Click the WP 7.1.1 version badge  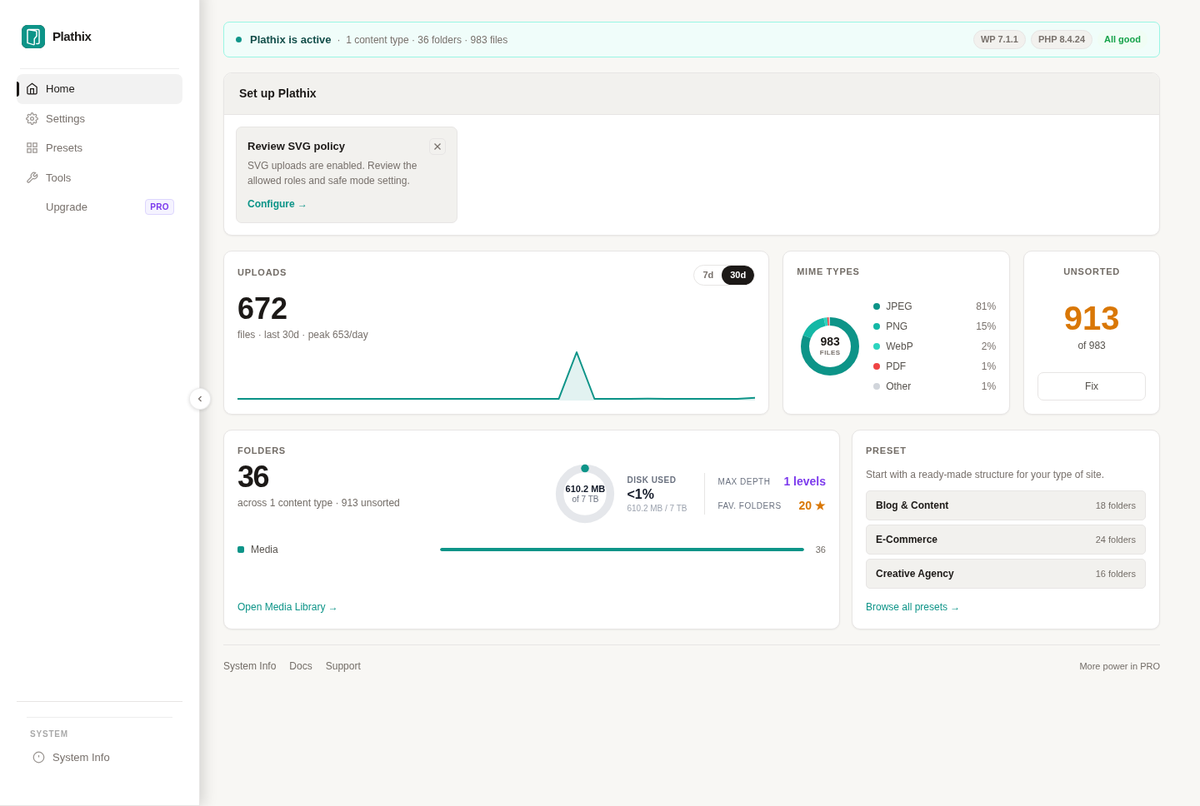(x=999, y=40)
